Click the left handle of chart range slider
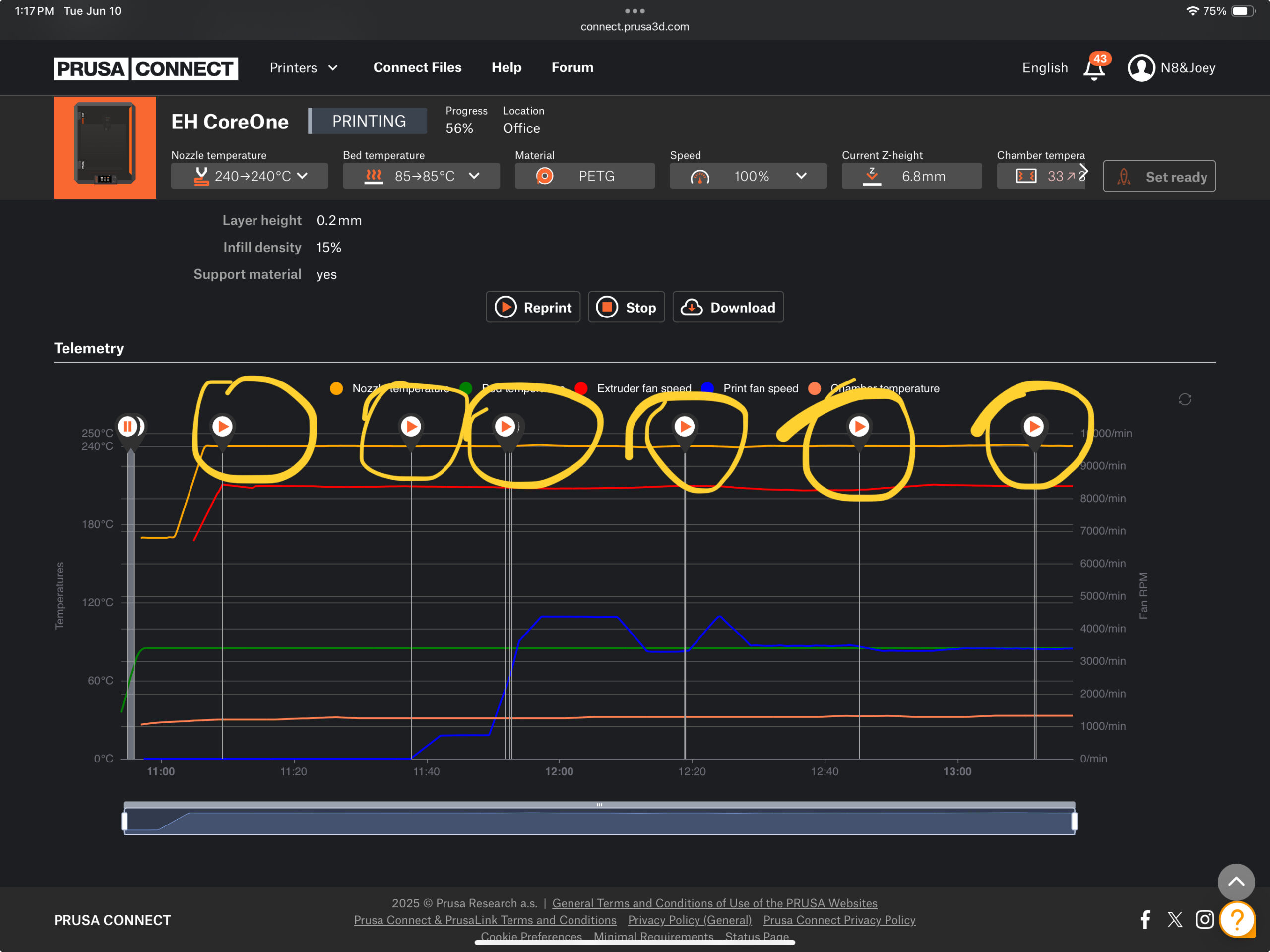 point(125,821)
